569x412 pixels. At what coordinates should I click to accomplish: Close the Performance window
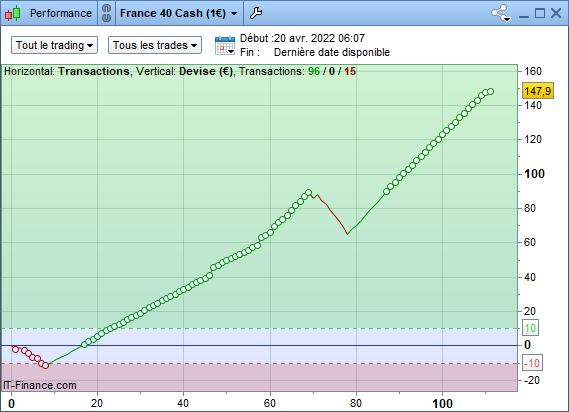[x=556, y=13]
